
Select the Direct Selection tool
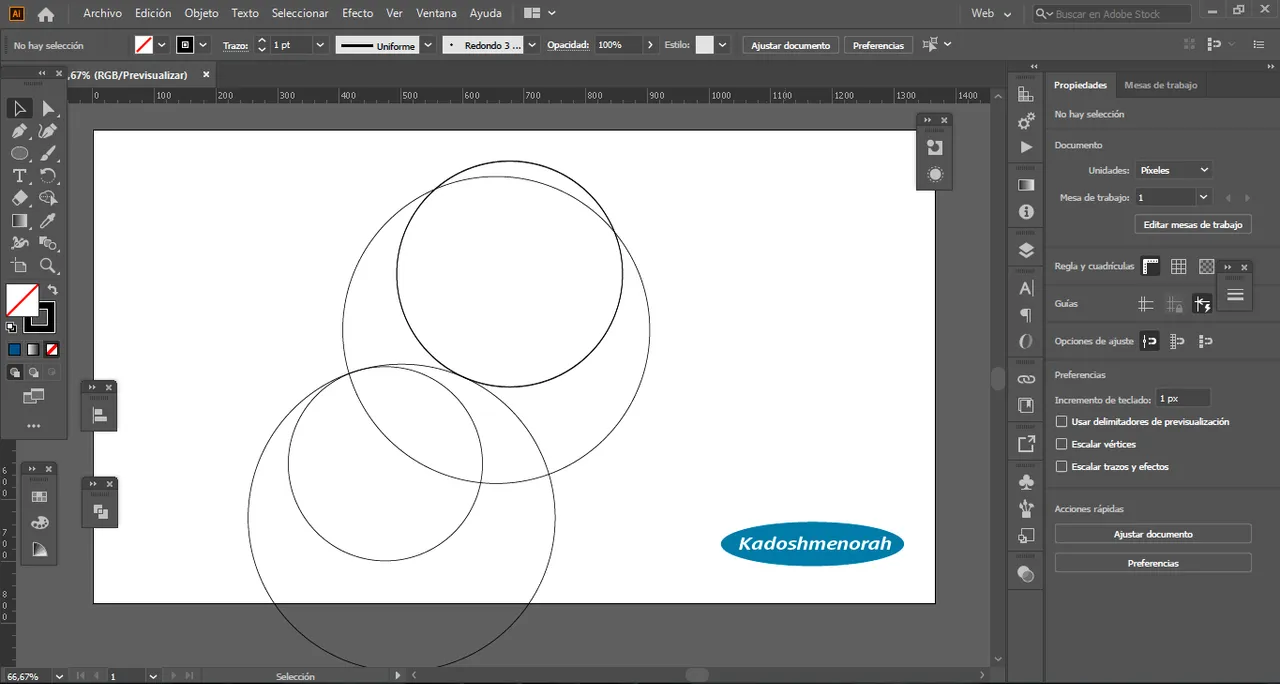[48, 109]
